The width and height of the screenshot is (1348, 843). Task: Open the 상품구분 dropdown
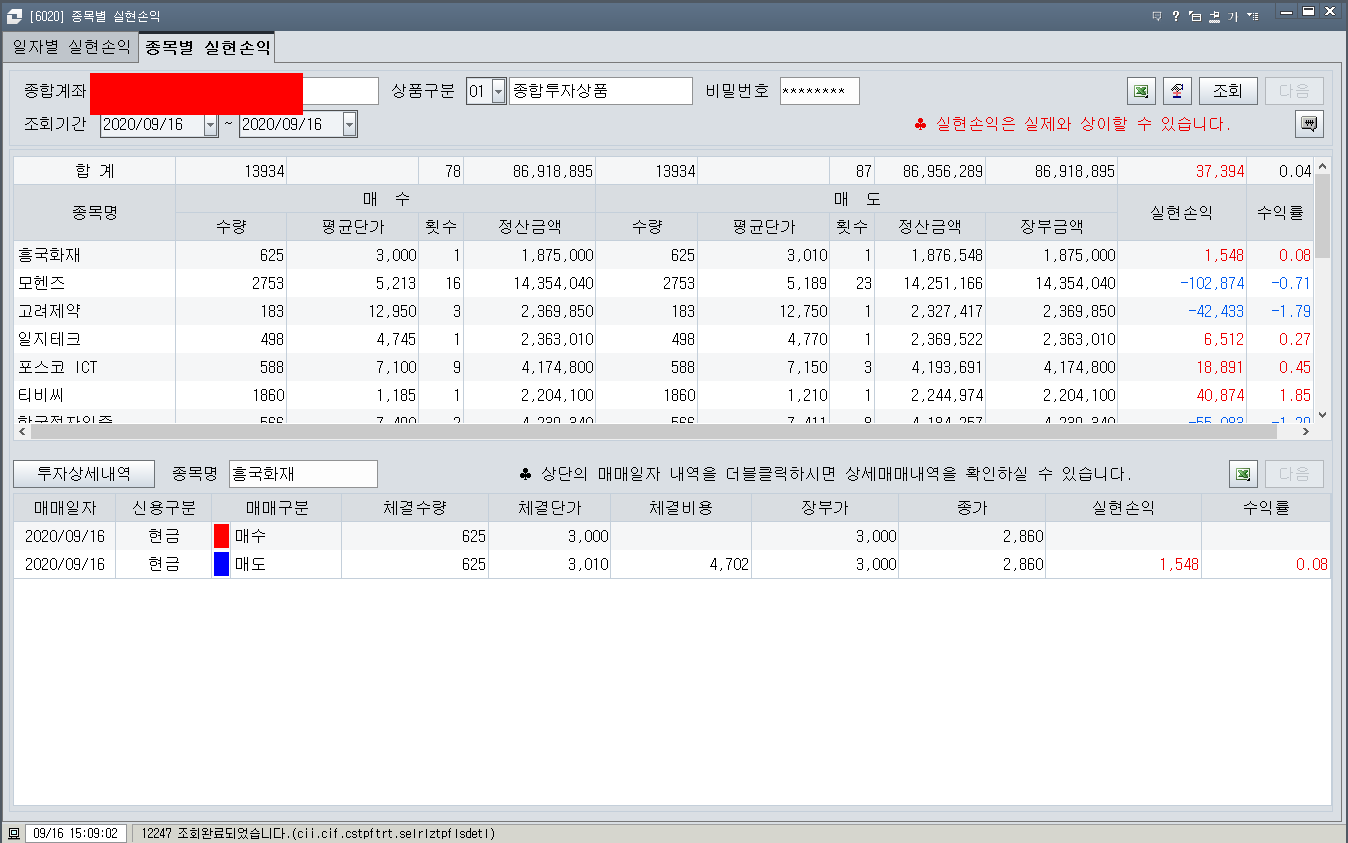[x=498, y=91]
